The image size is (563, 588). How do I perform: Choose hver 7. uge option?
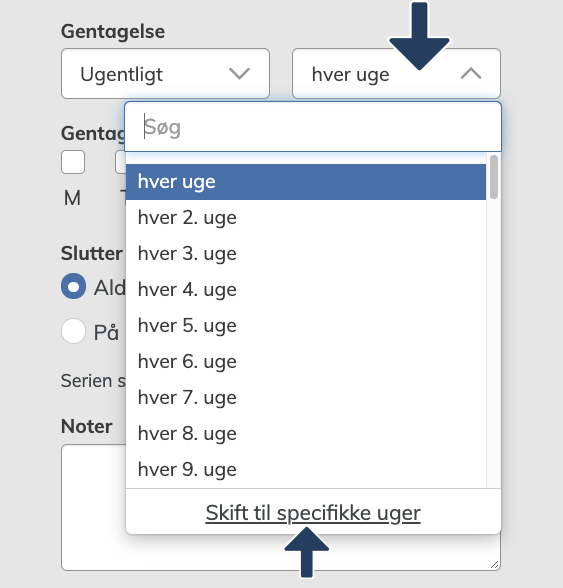306,398
